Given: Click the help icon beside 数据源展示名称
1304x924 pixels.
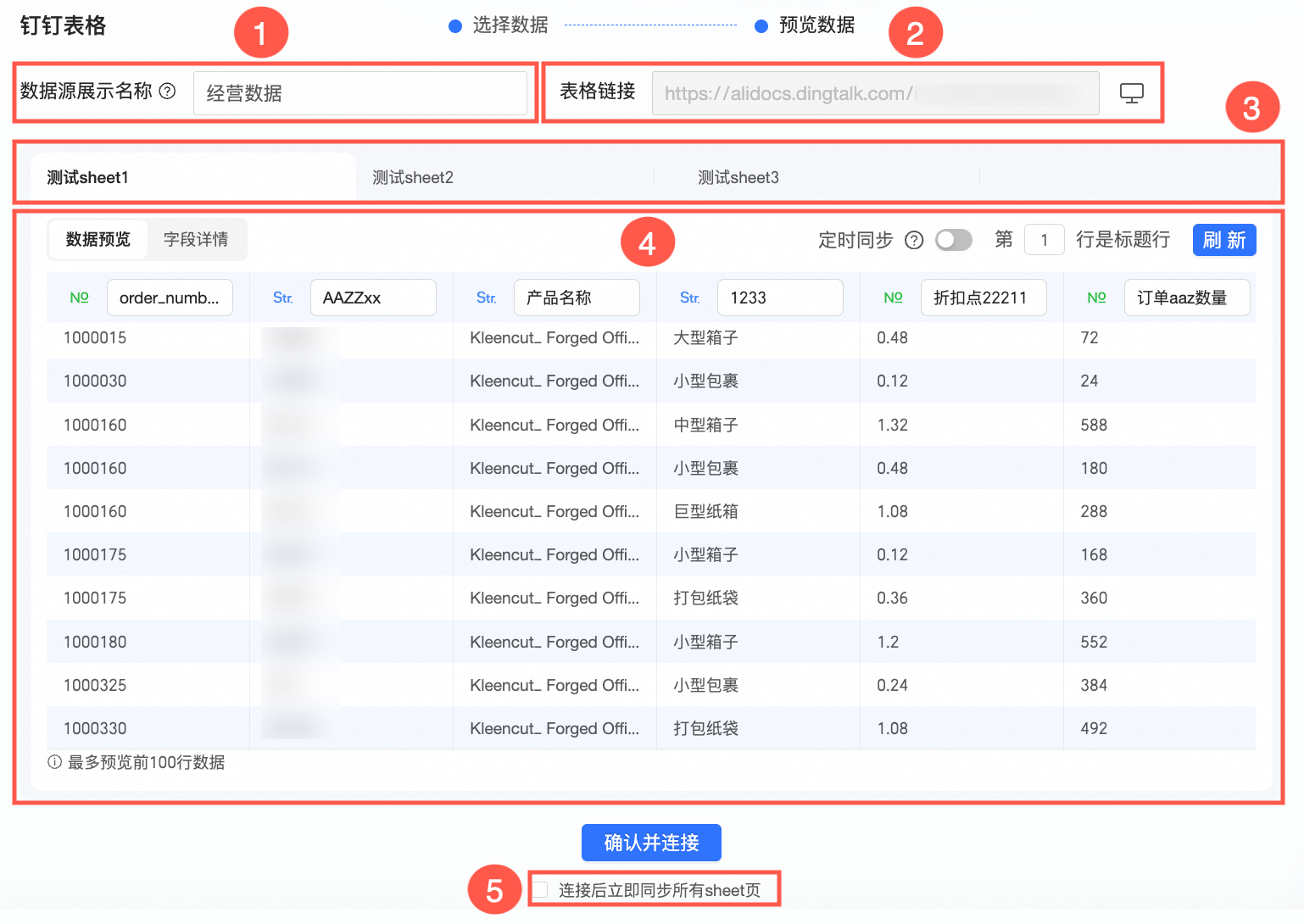Looking at the screenshot, I should pos(168,91).
